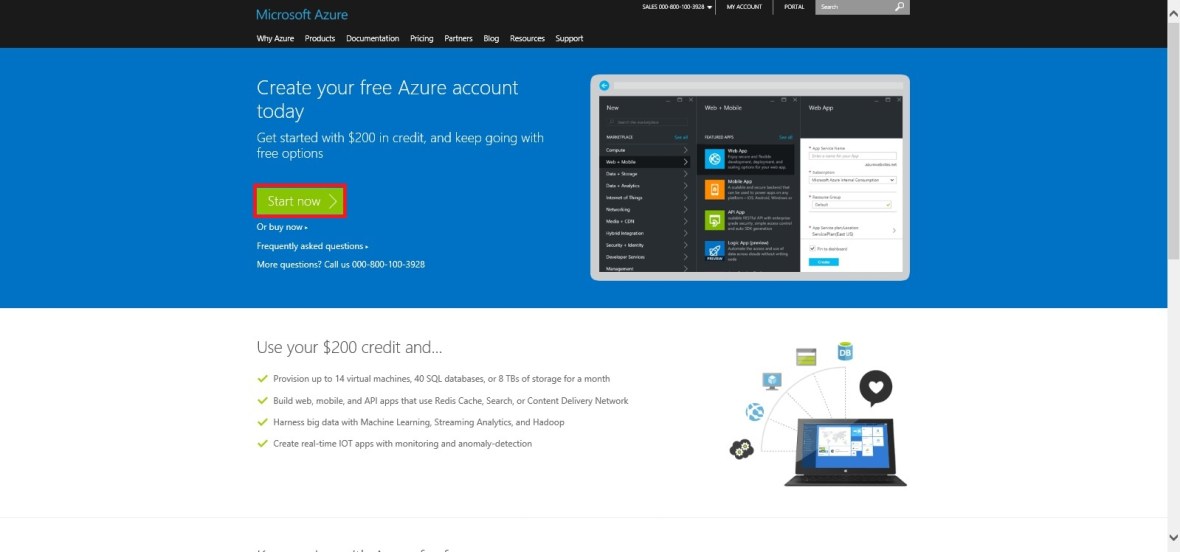
Task: Click the 'Build web, mobile, and API apps' line
Action: click(x=450, y=401)
